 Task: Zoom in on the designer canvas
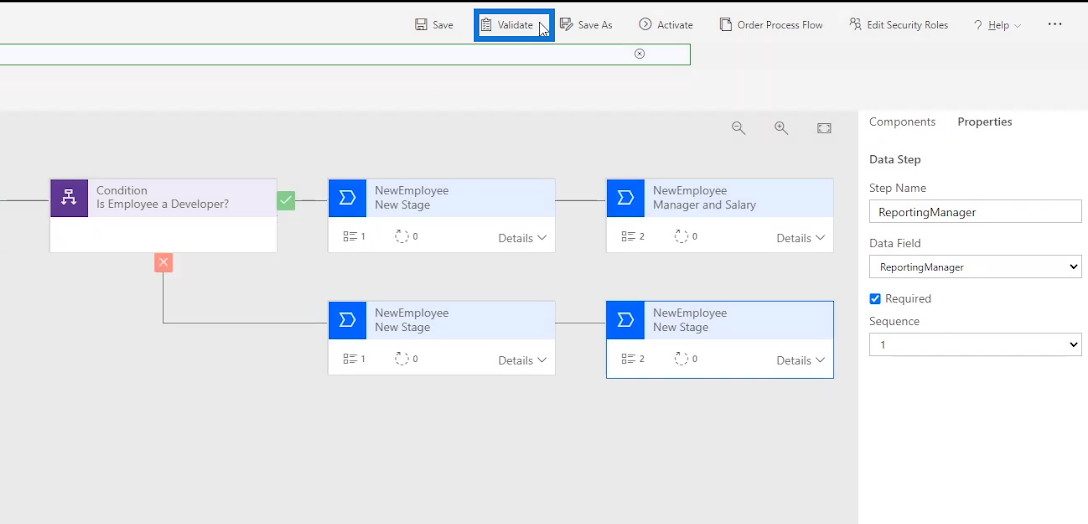pos(781,128)
